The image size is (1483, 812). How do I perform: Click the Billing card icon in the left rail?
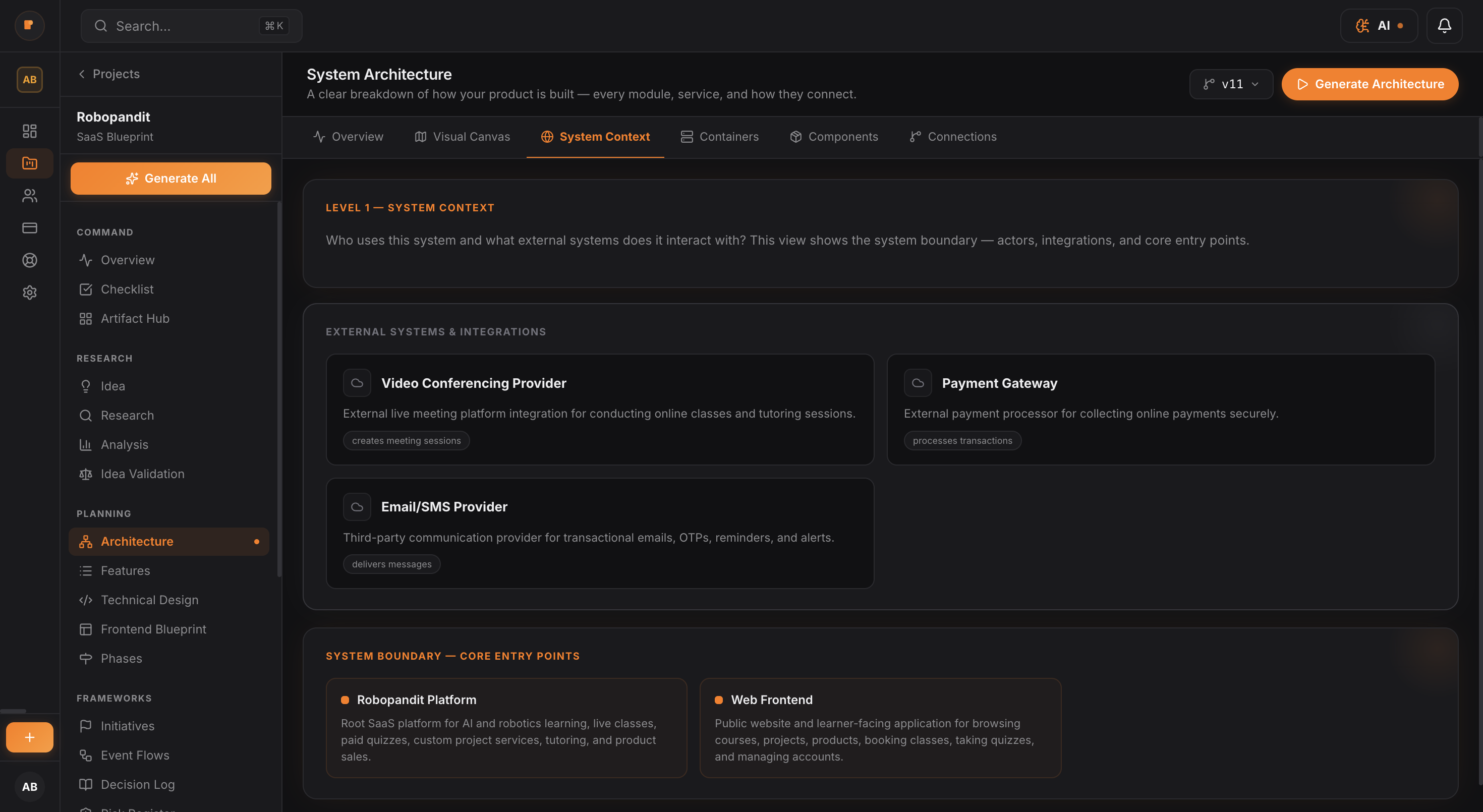29,228
